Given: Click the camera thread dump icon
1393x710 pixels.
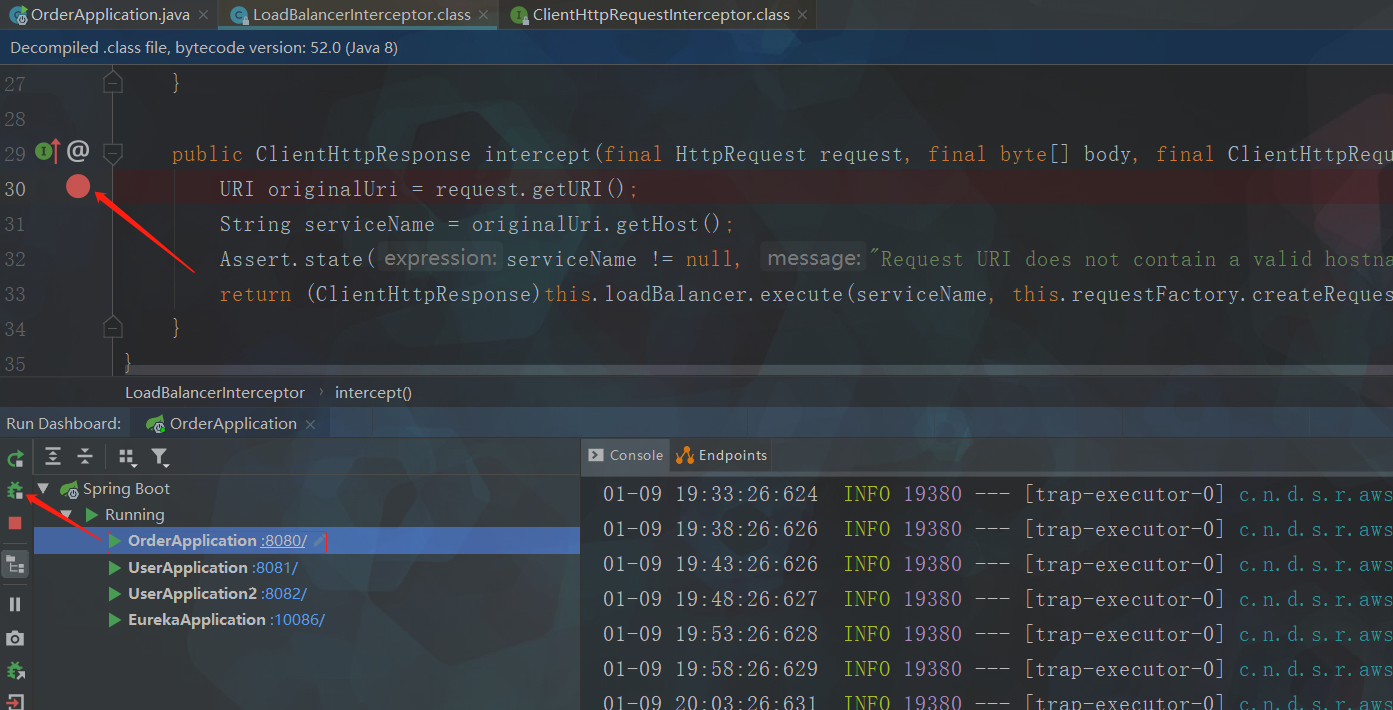Looking at the screenshot, I should coord(15,638).
